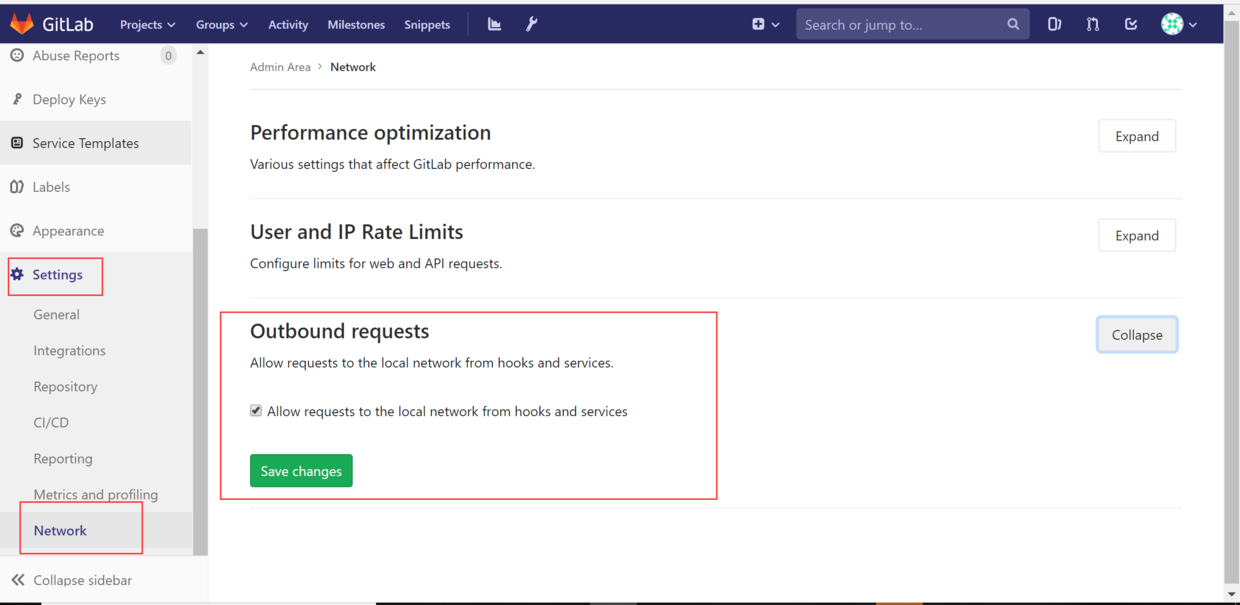
Task: Expand User and IP Rate Limits
Action: [1136, 235]
